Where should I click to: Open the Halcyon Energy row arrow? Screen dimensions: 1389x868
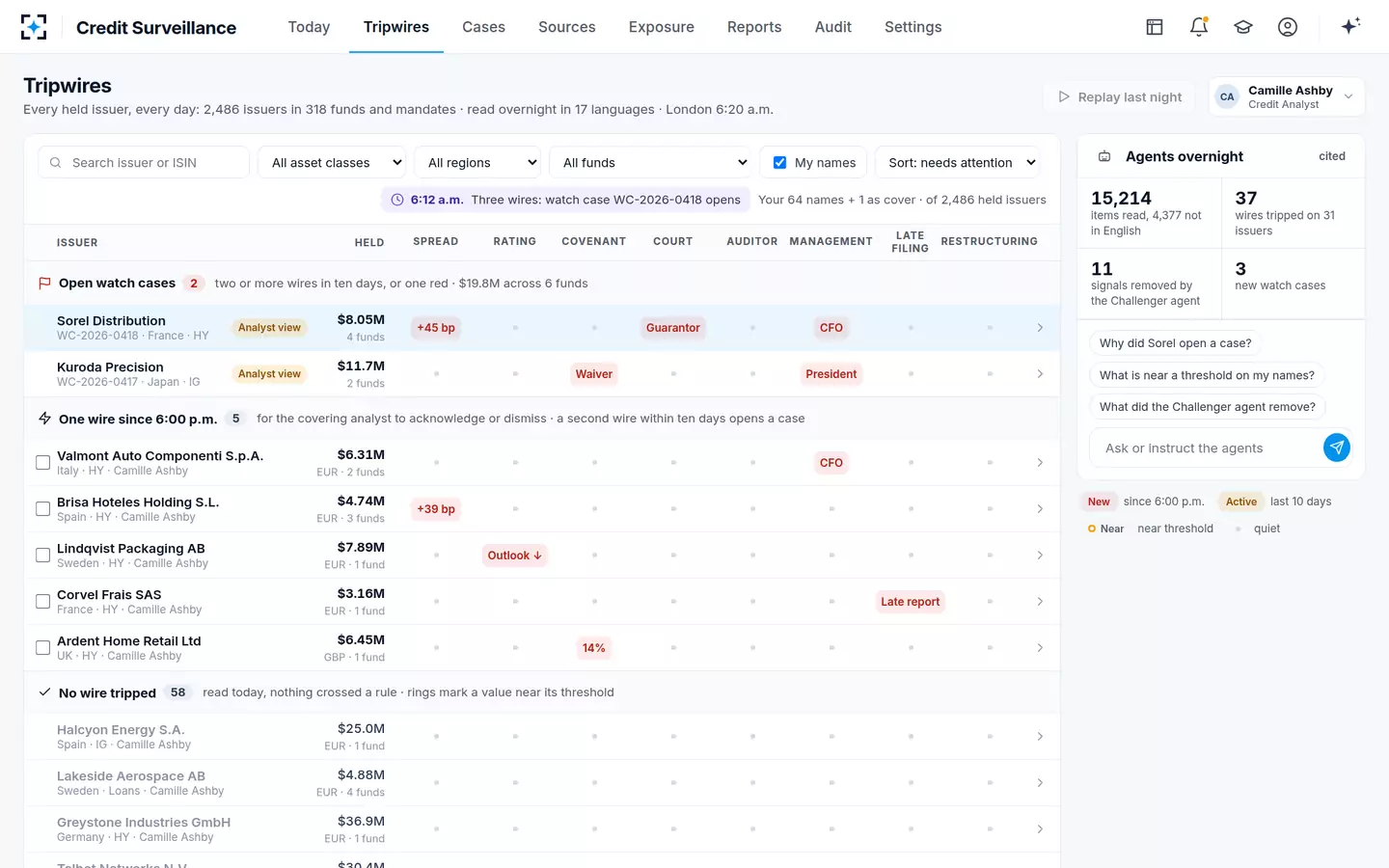pos(1040,737)
